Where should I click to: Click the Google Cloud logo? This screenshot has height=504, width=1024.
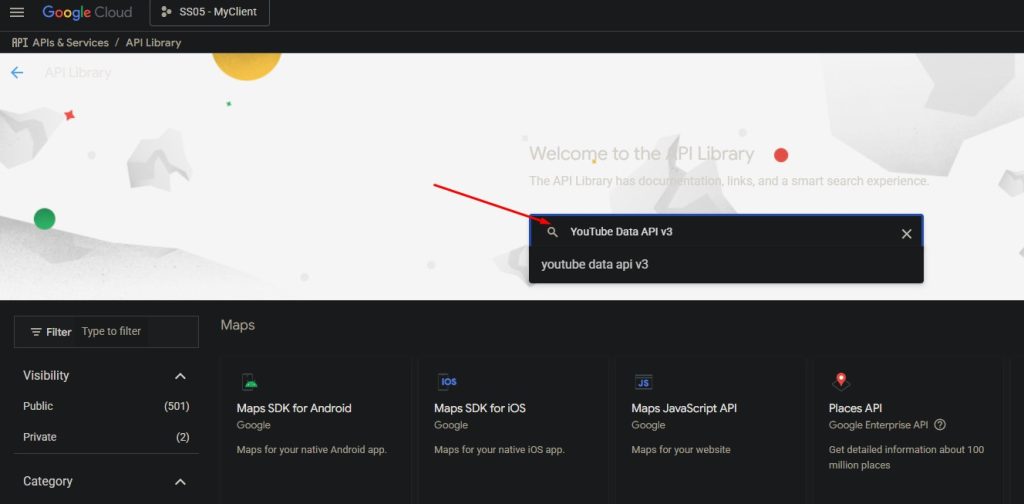pos(87,12)
